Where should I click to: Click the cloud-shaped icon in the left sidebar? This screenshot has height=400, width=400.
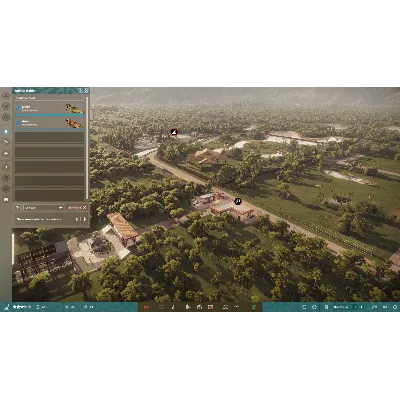coord(6,153)
